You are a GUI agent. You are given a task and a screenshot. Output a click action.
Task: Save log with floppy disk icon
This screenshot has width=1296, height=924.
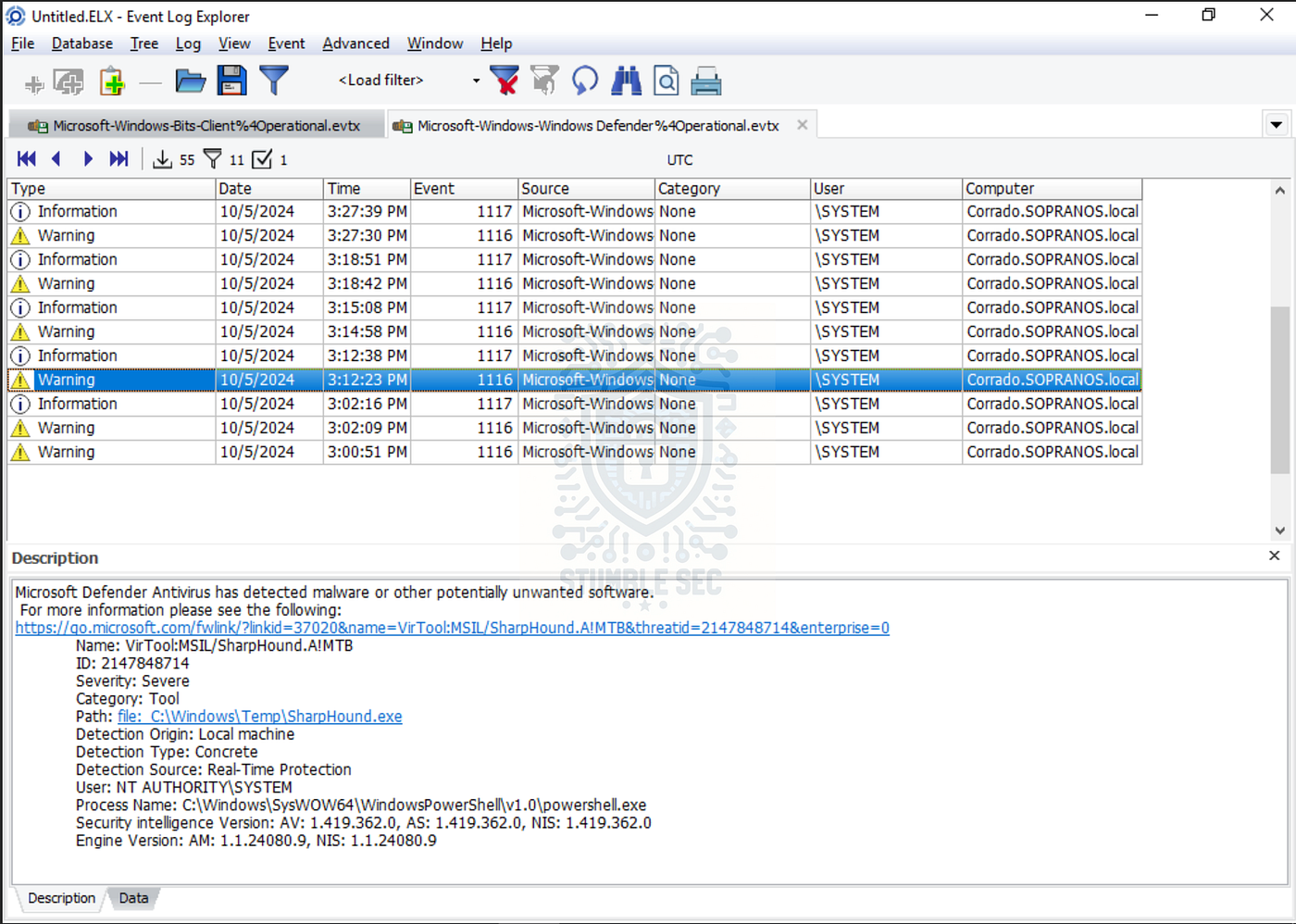(231, 81)
